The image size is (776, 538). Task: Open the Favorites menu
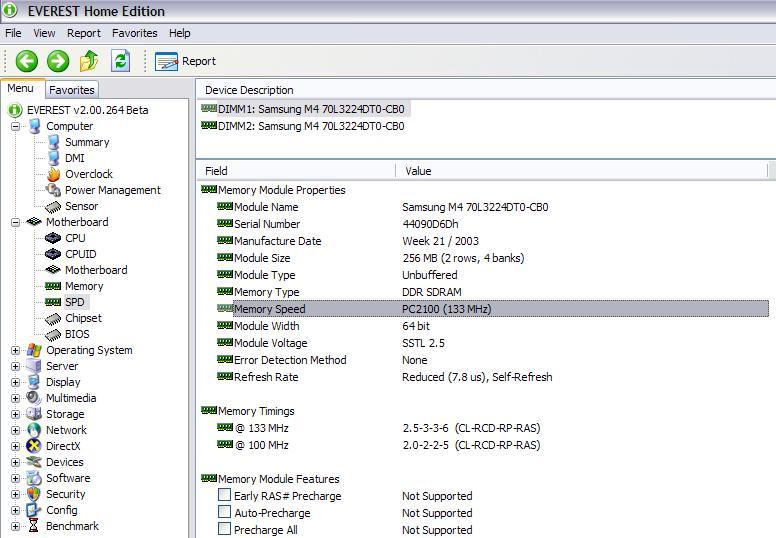coord(135,33)
